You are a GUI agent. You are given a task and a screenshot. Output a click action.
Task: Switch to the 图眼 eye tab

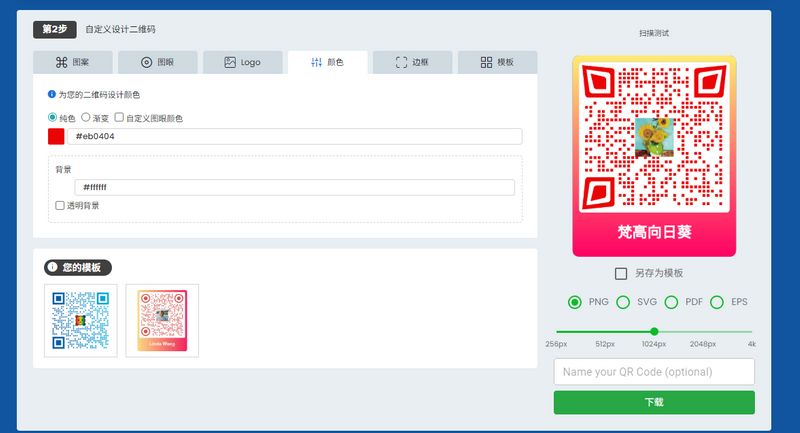click(157, 62)
